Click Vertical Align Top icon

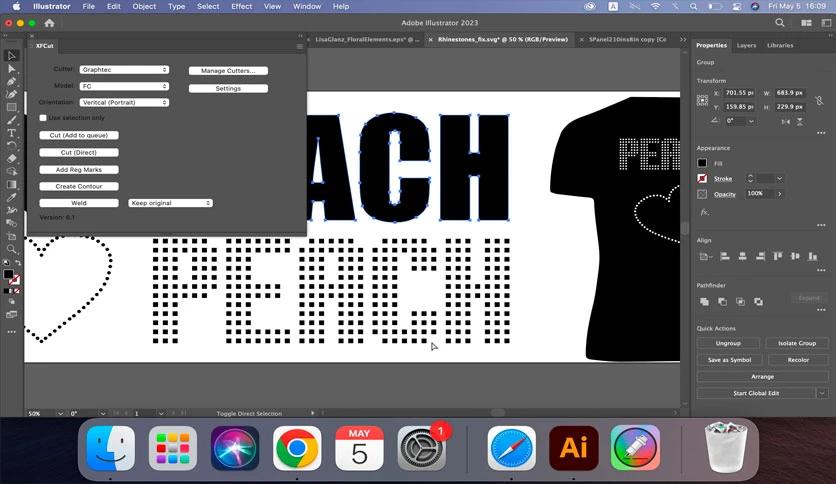click(x=778, y=256)
